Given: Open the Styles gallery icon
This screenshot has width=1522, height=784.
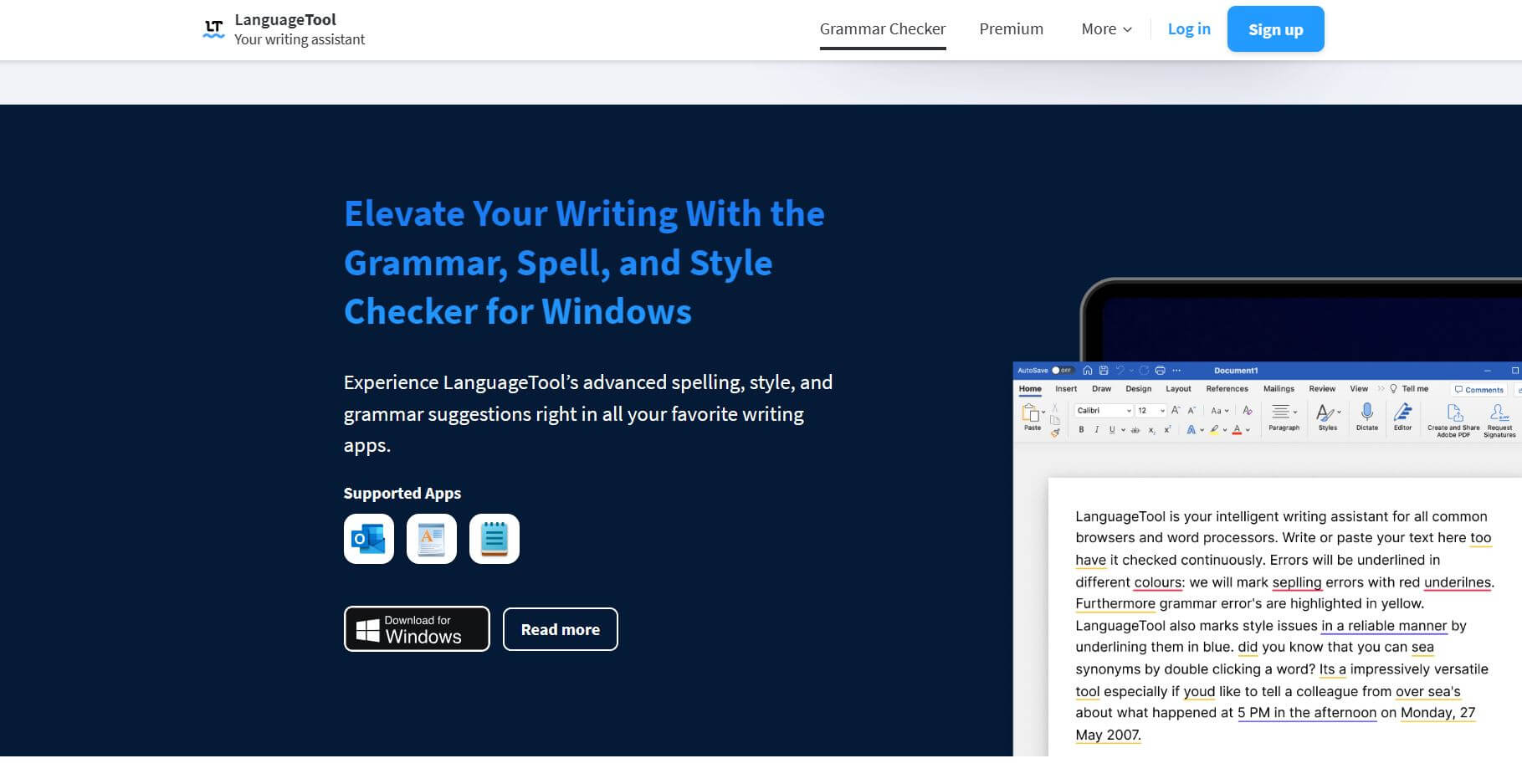Looking at the screenshot, I should coord(1325,412).
